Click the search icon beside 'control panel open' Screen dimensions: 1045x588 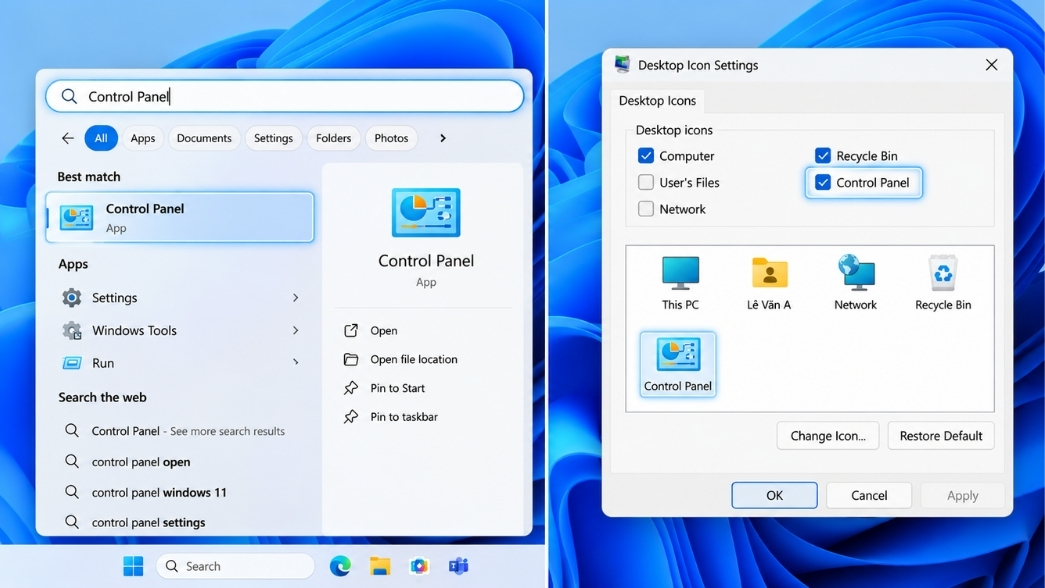[x=71, y=461]
